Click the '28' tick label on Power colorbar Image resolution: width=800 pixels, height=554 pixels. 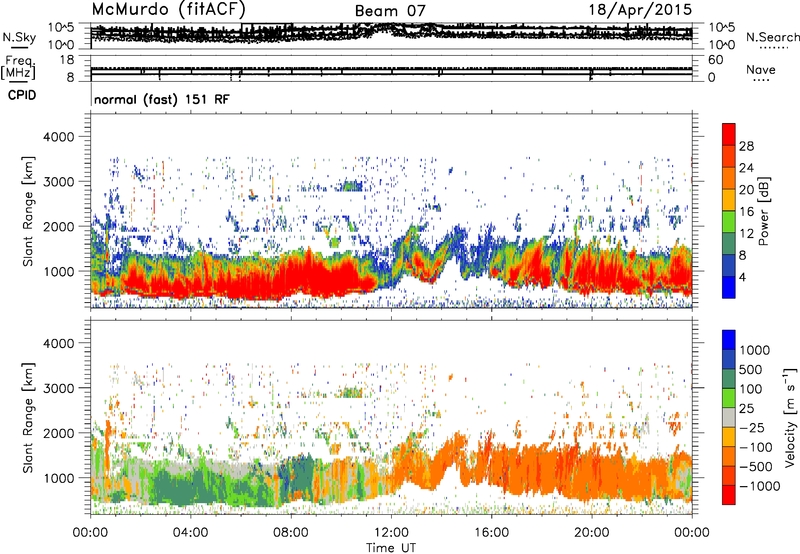tap(746, 146)
